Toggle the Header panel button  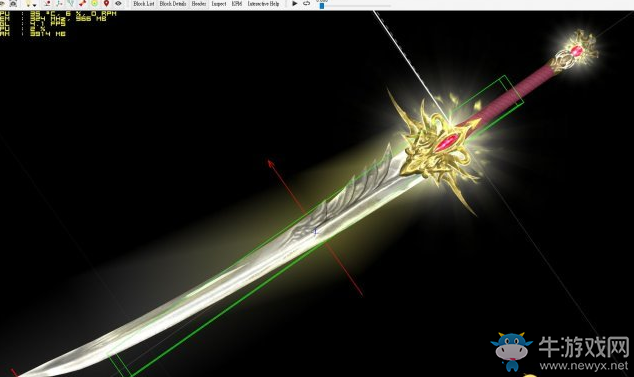click(x=199, y=4)
